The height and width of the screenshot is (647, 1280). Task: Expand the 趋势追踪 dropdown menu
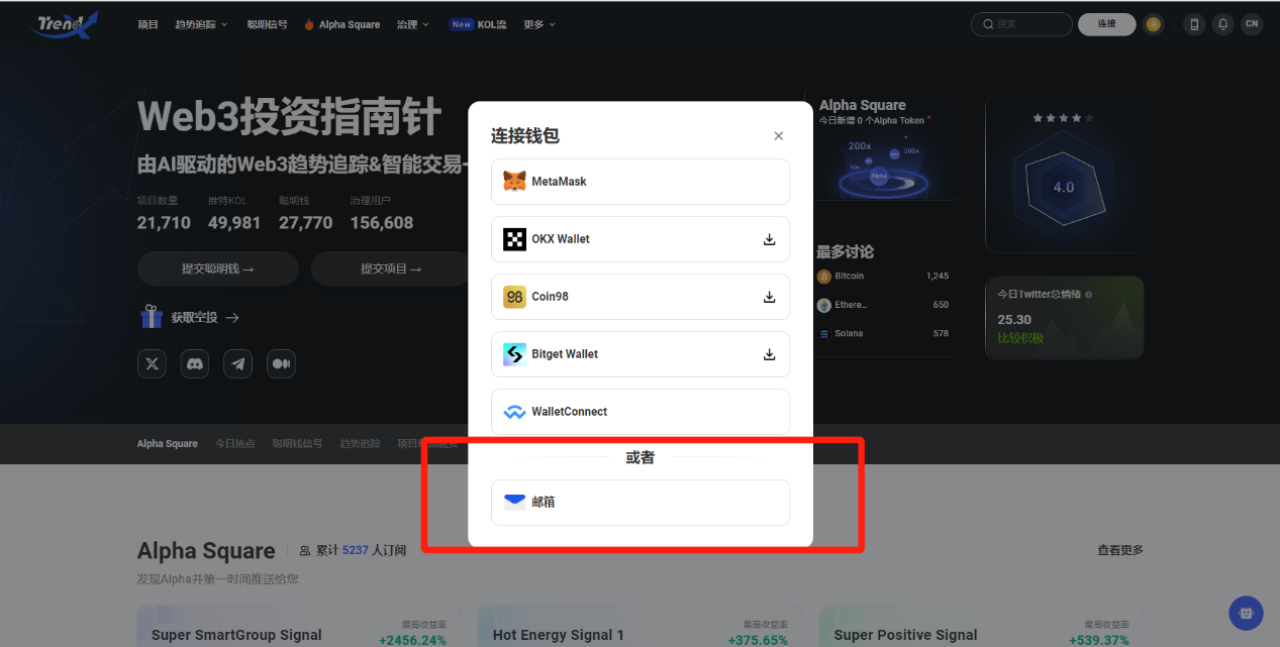point(201,24)
